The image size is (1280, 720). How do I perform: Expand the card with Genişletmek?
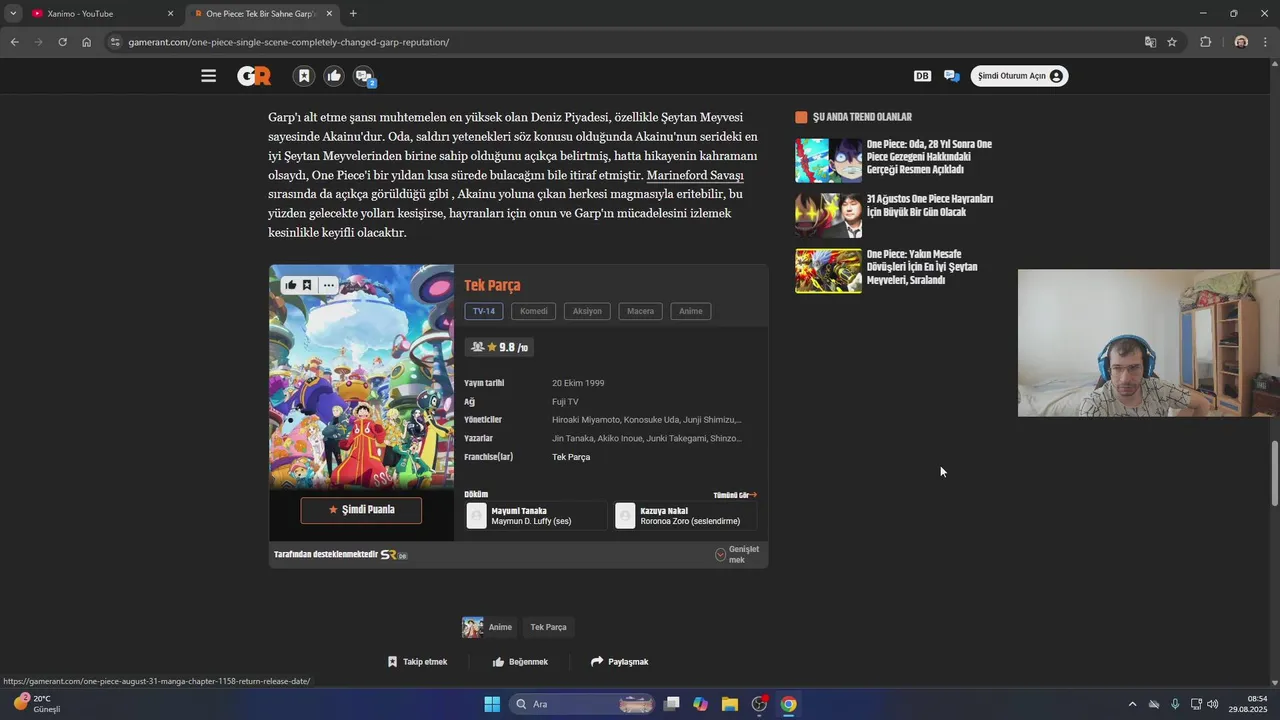pos(737,554)
